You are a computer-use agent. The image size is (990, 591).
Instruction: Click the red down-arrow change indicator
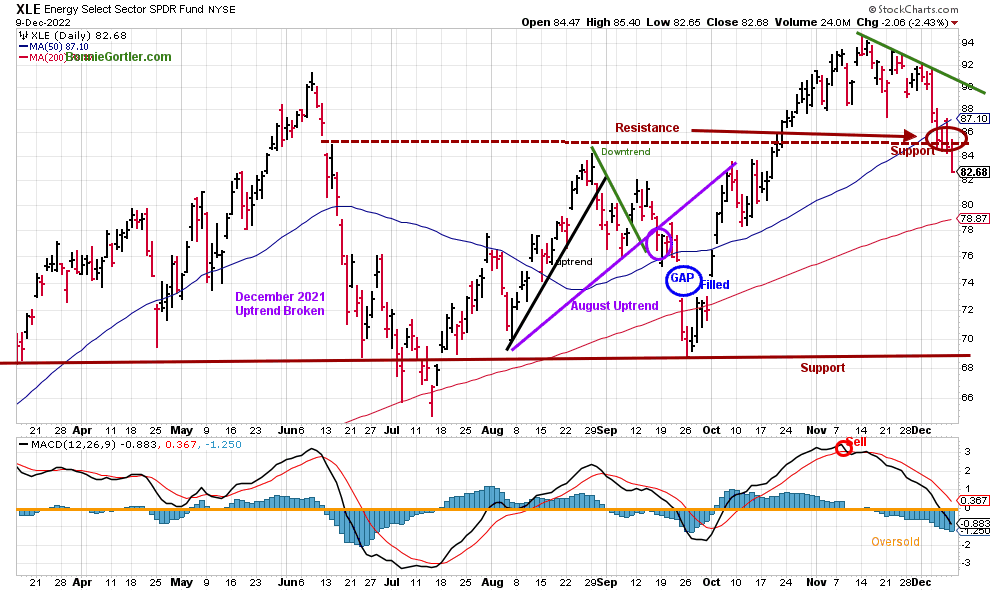coord(954,23)
